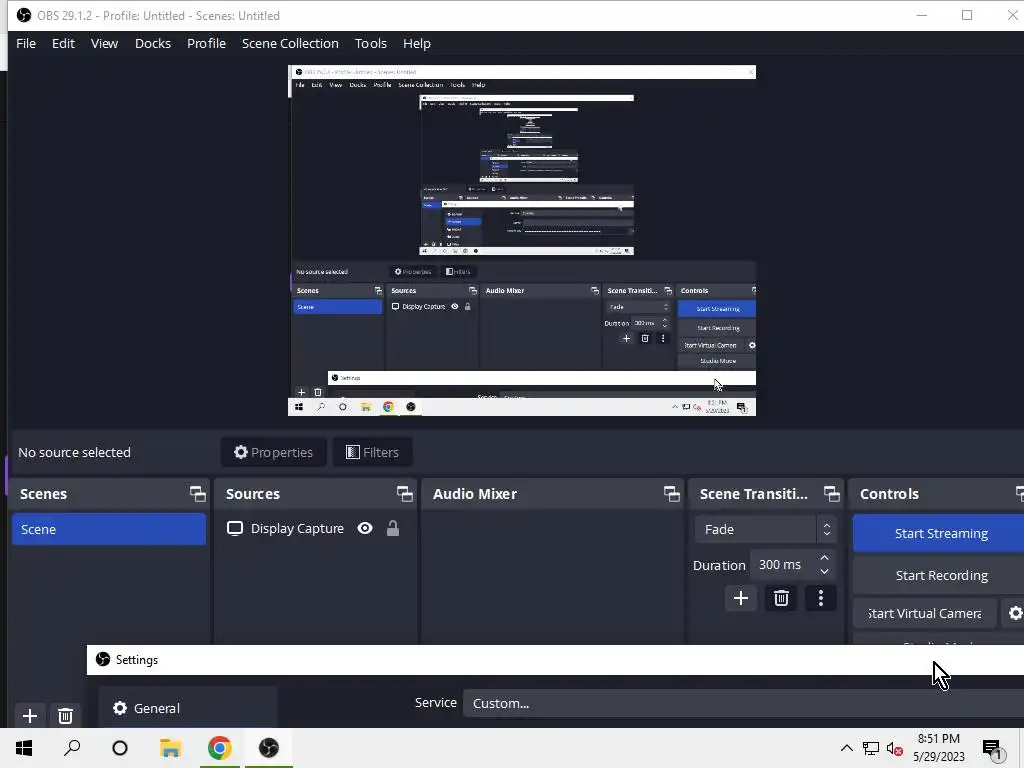Image resolution: width=1024 pixels, height=768 pixels.
Task: Click the Settings window title bar
Action: [555, 660]
